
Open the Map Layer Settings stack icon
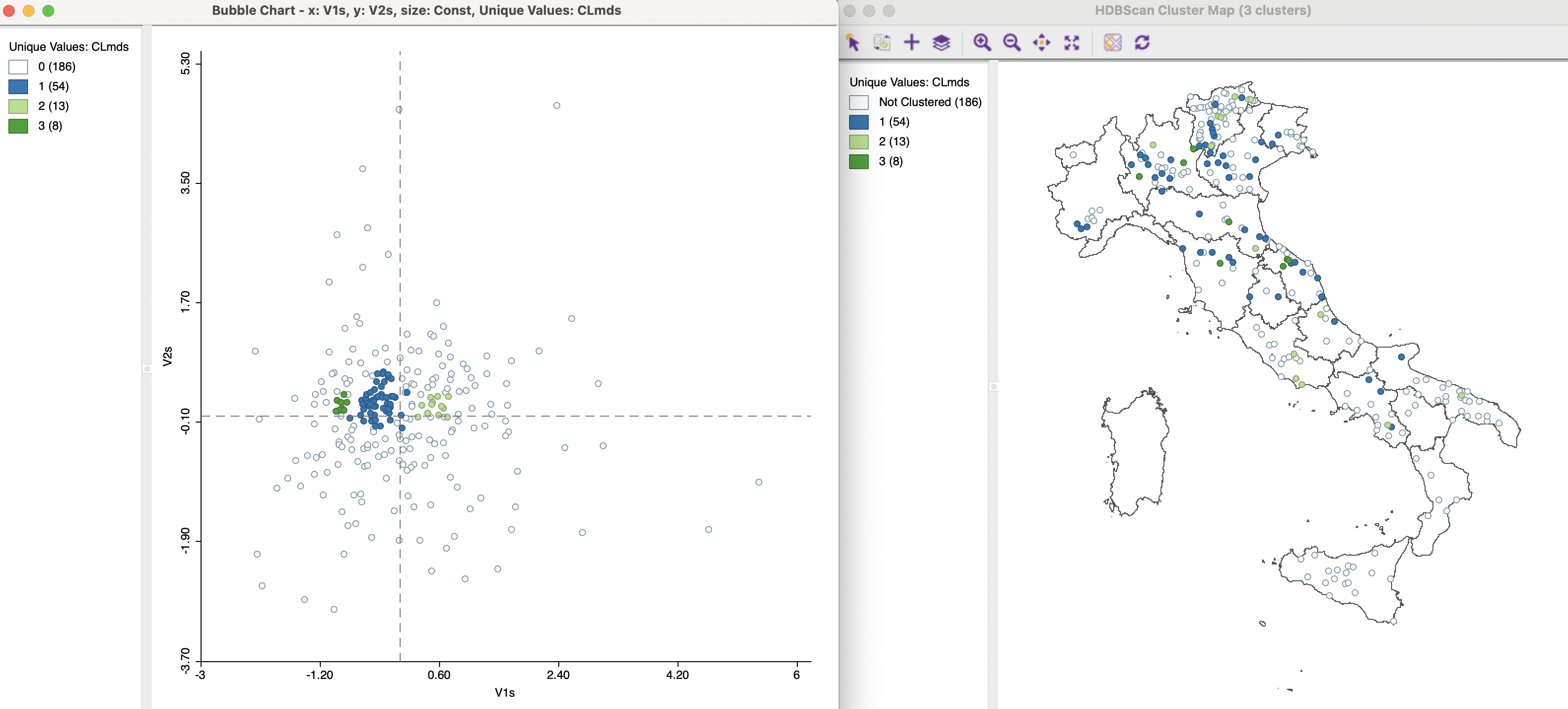942,42
